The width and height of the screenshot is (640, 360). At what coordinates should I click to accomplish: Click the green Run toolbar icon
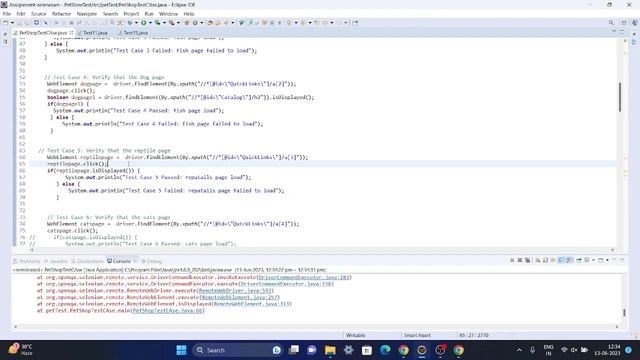[x=144, y=22]
